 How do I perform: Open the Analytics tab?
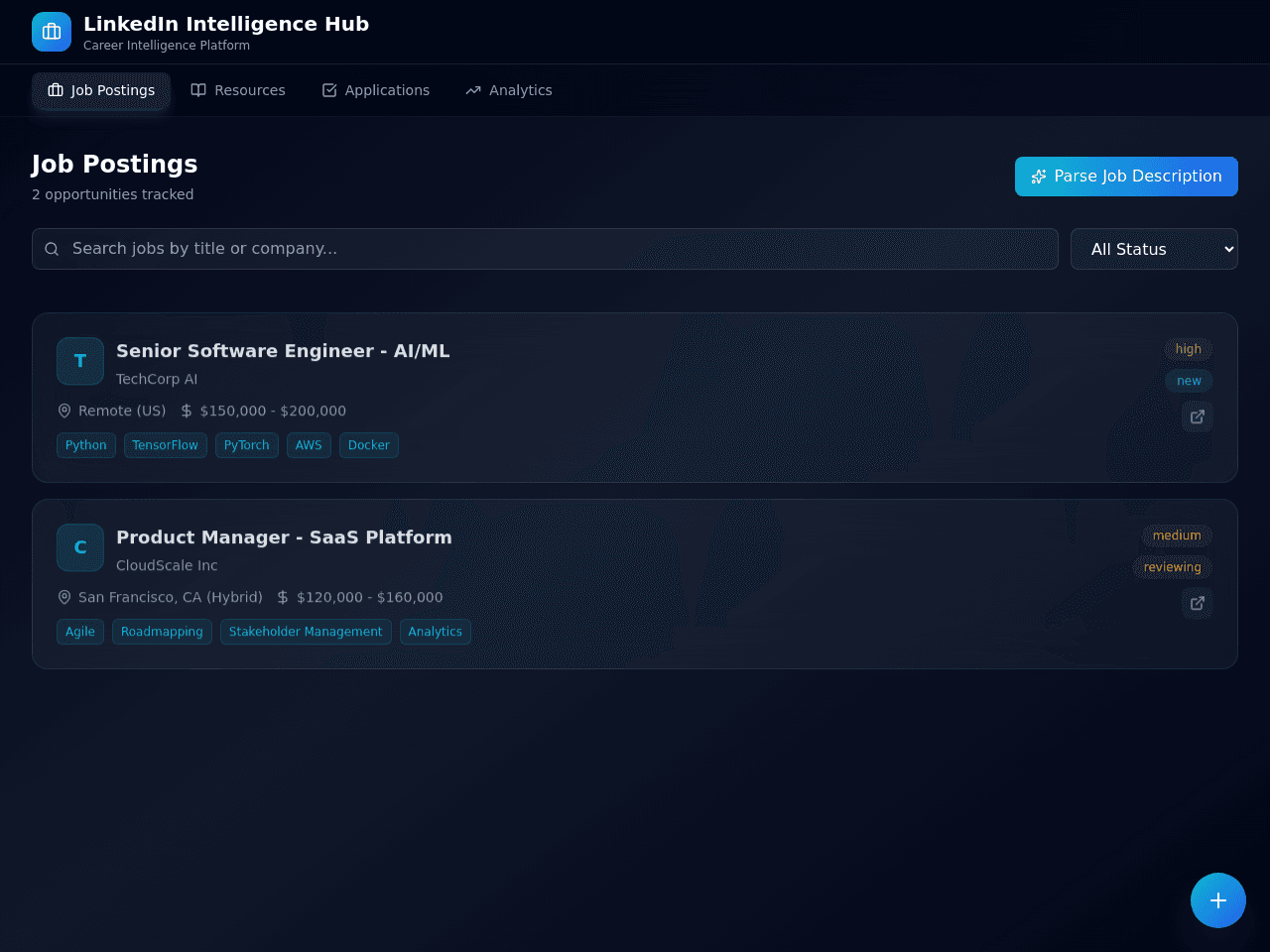[x=509, y=90]
